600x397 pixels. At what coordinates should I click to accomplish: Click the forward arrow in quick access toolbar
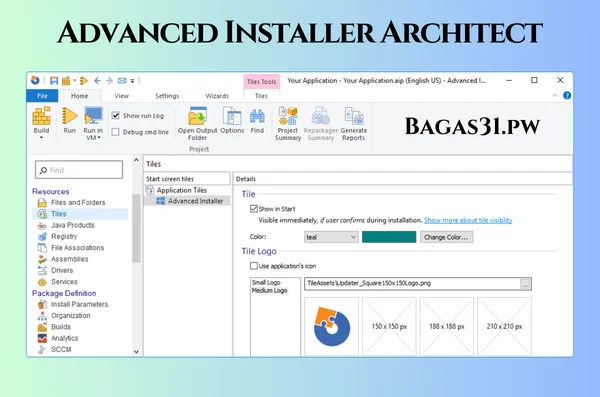pos(109,80)
